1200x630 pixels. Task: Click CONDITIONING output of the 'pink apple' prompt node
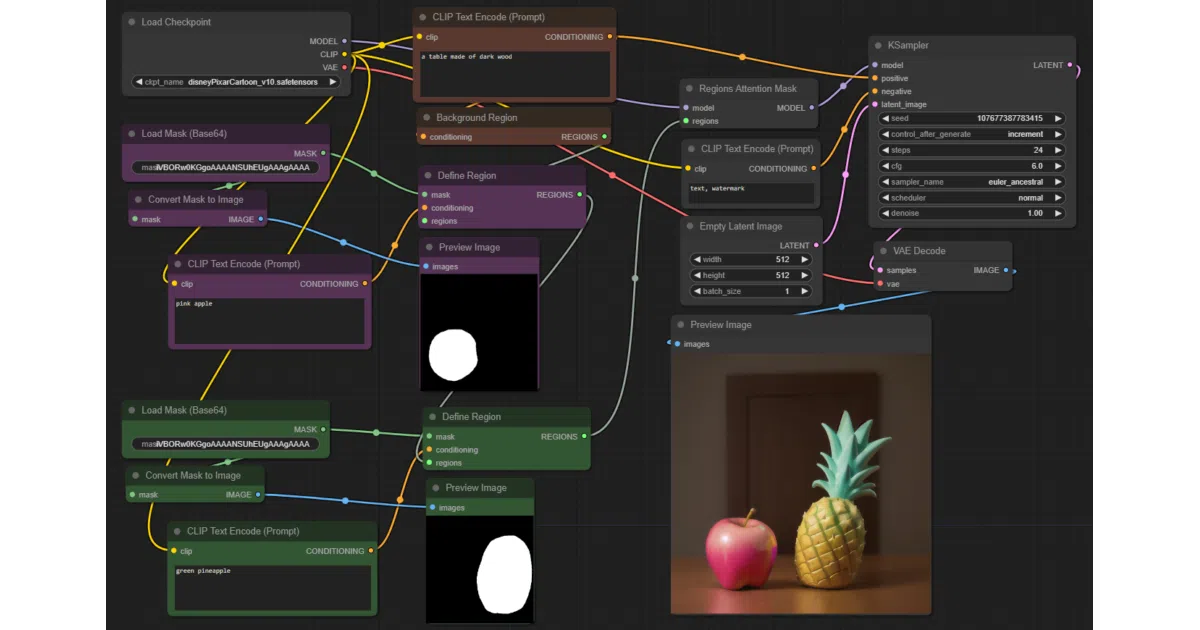(x=365, y=284)
